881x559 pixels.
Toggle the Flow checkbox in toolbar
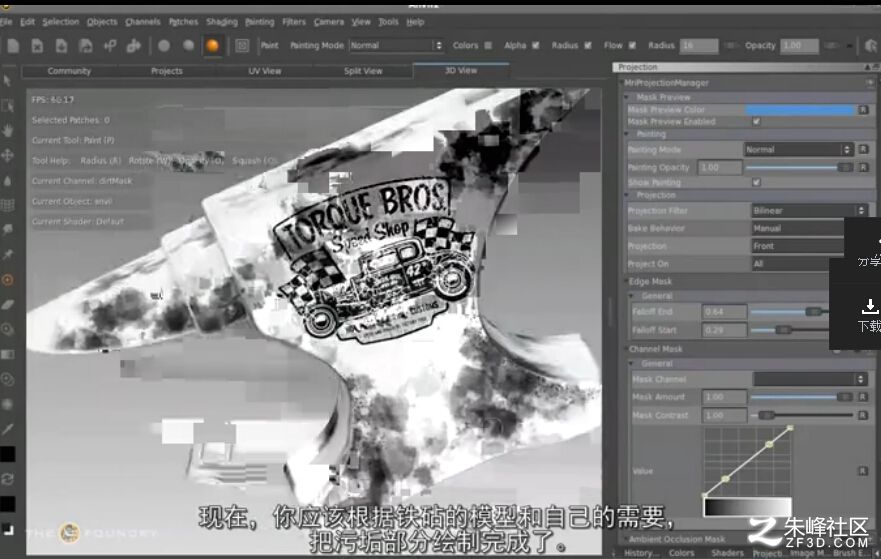632,46
